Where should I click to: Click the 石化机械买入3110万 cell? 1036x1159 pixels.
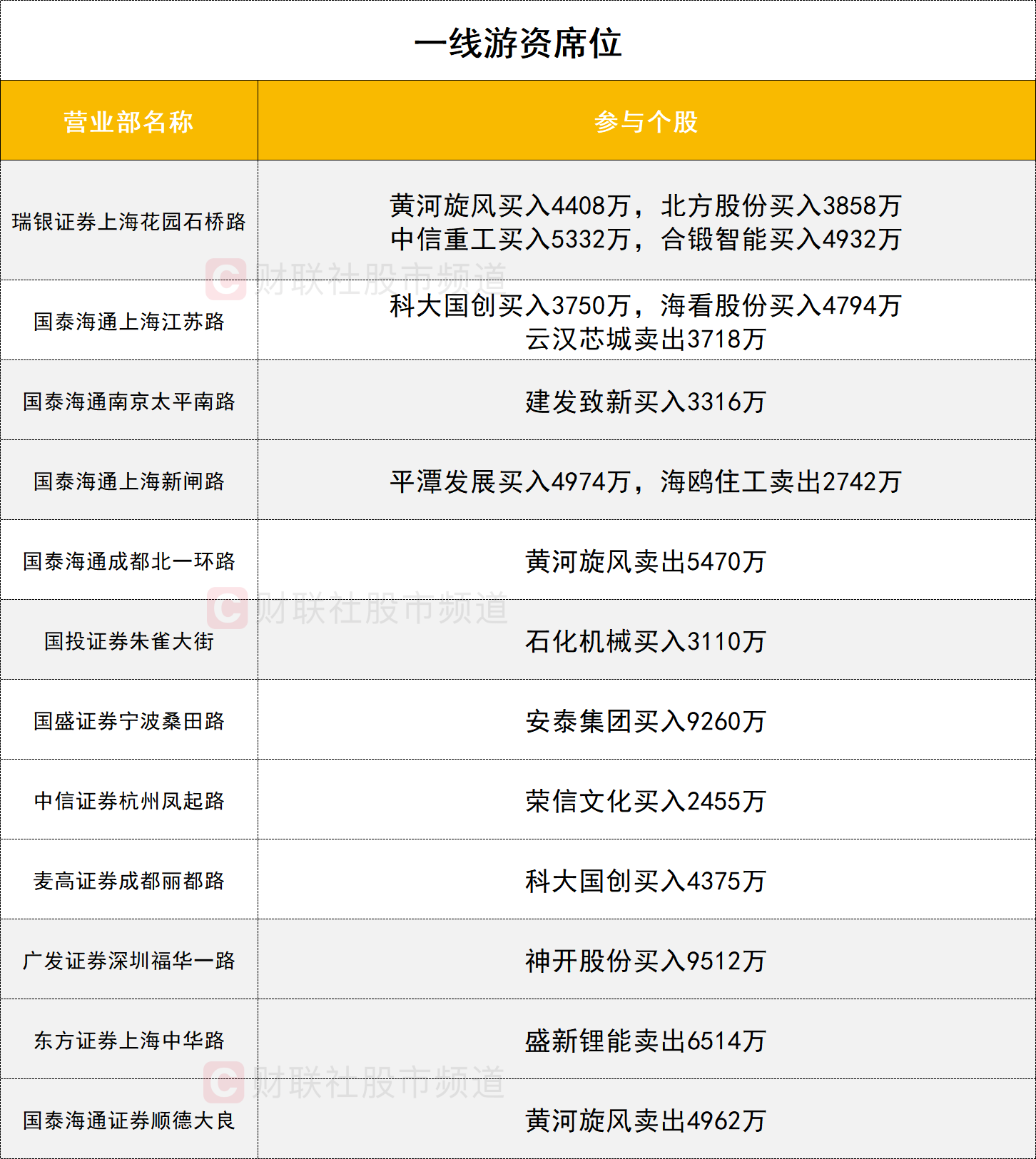[646, 641]
